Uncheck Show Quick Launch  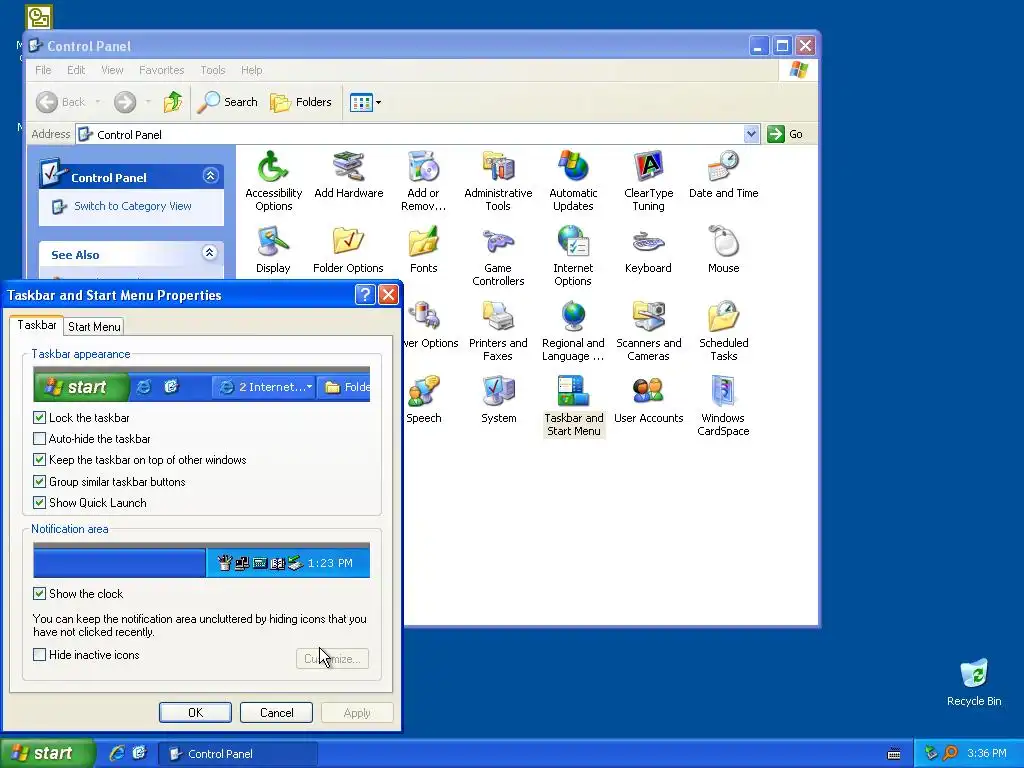(39, 502)
